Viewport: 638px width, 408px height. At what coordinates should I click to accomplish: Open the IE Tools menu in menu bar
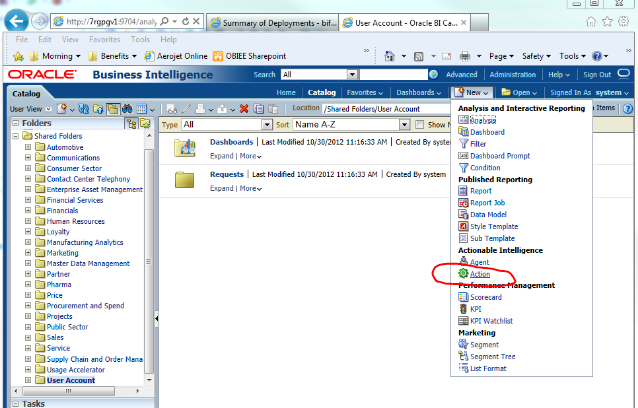[x=140, y=39]
